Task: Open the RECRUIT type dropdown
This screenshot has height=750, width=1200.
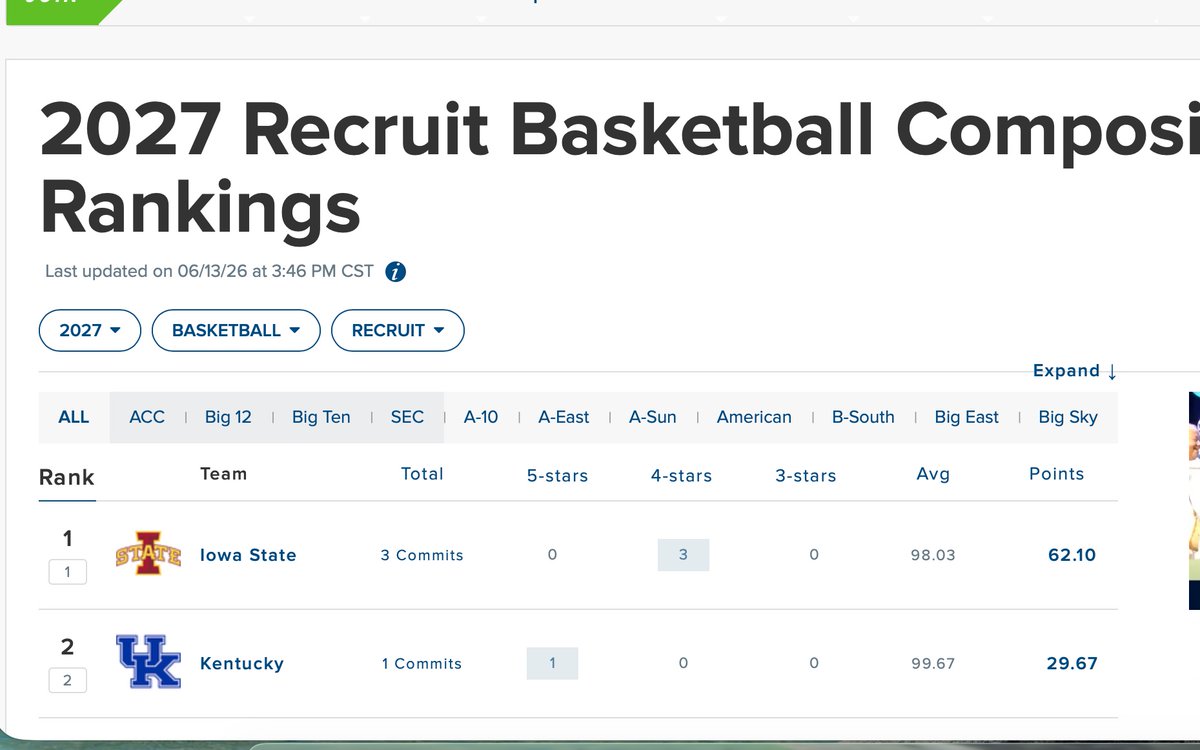Action: pyautogui.click(x=397, y=330)
